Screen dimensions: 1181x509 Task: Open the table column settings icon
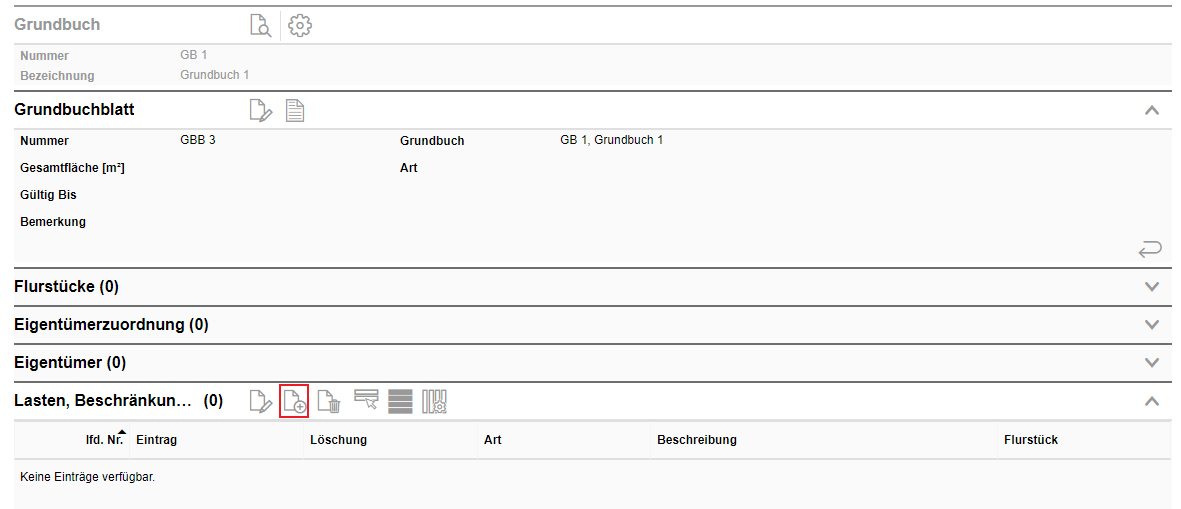click(434, 401)
